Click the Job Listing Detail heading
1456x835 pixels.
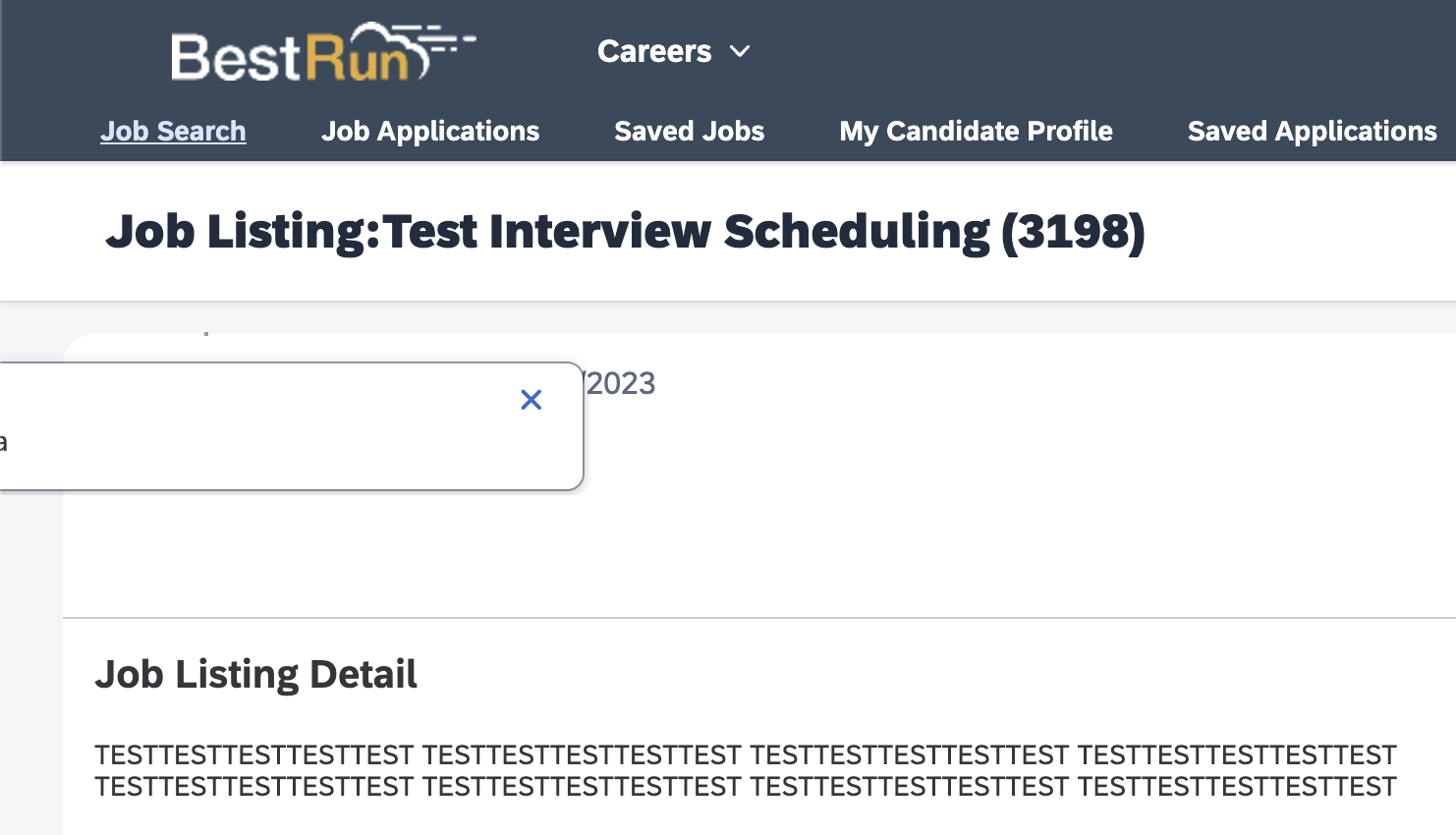click(x=256, y=675)
